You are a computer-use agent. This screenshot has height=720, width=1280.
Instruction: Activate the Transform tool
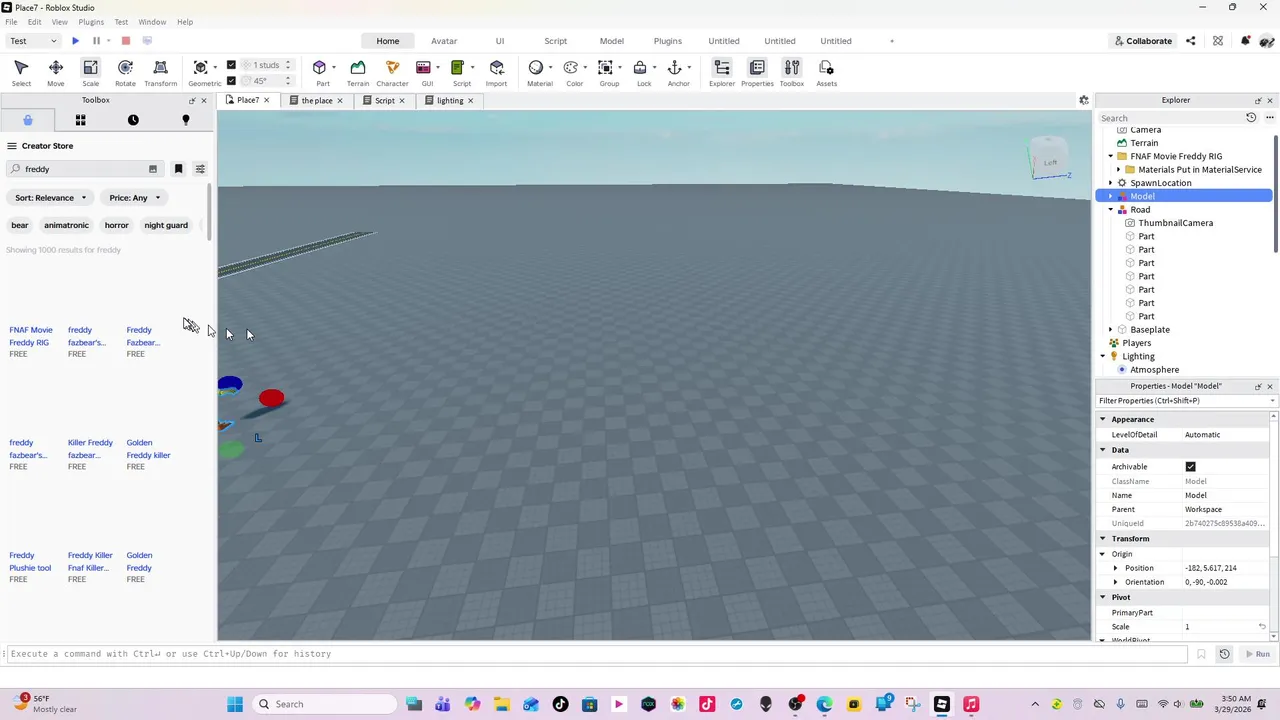coord(160,72)
